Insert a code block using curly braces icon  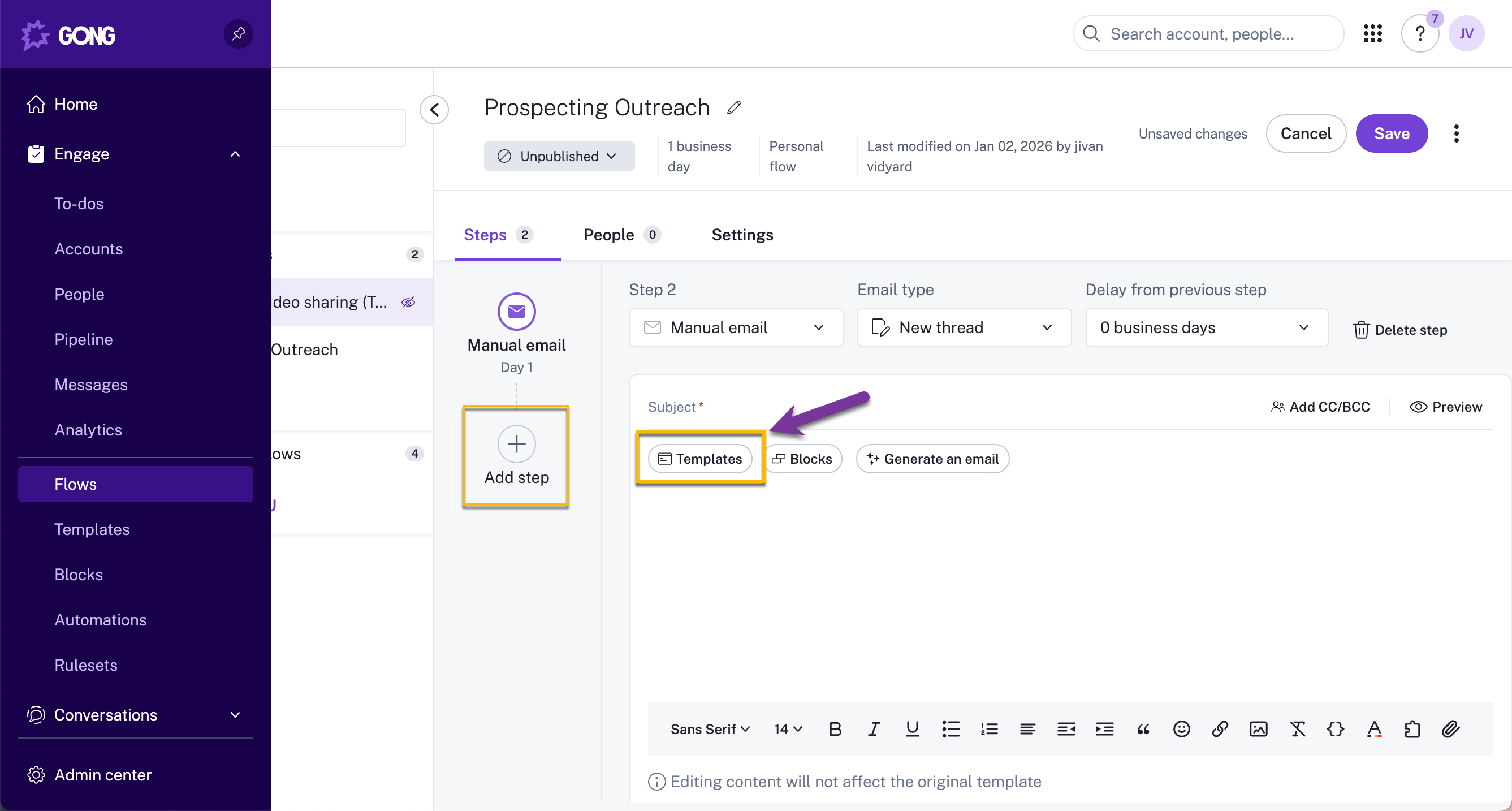tap(1336, 729)
